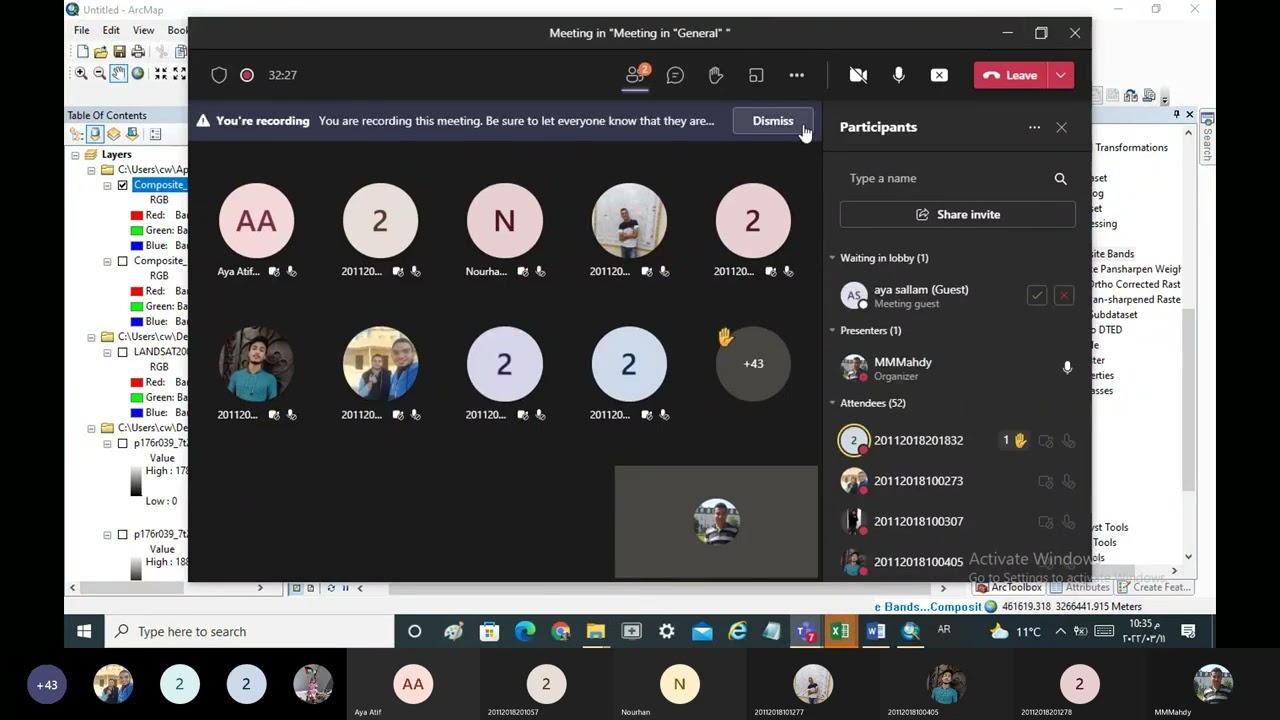This screenshot has height=720, width=1280.
Task: Select the Zoom Out tool in ArcMap
Action: click(x=99, y=73)
